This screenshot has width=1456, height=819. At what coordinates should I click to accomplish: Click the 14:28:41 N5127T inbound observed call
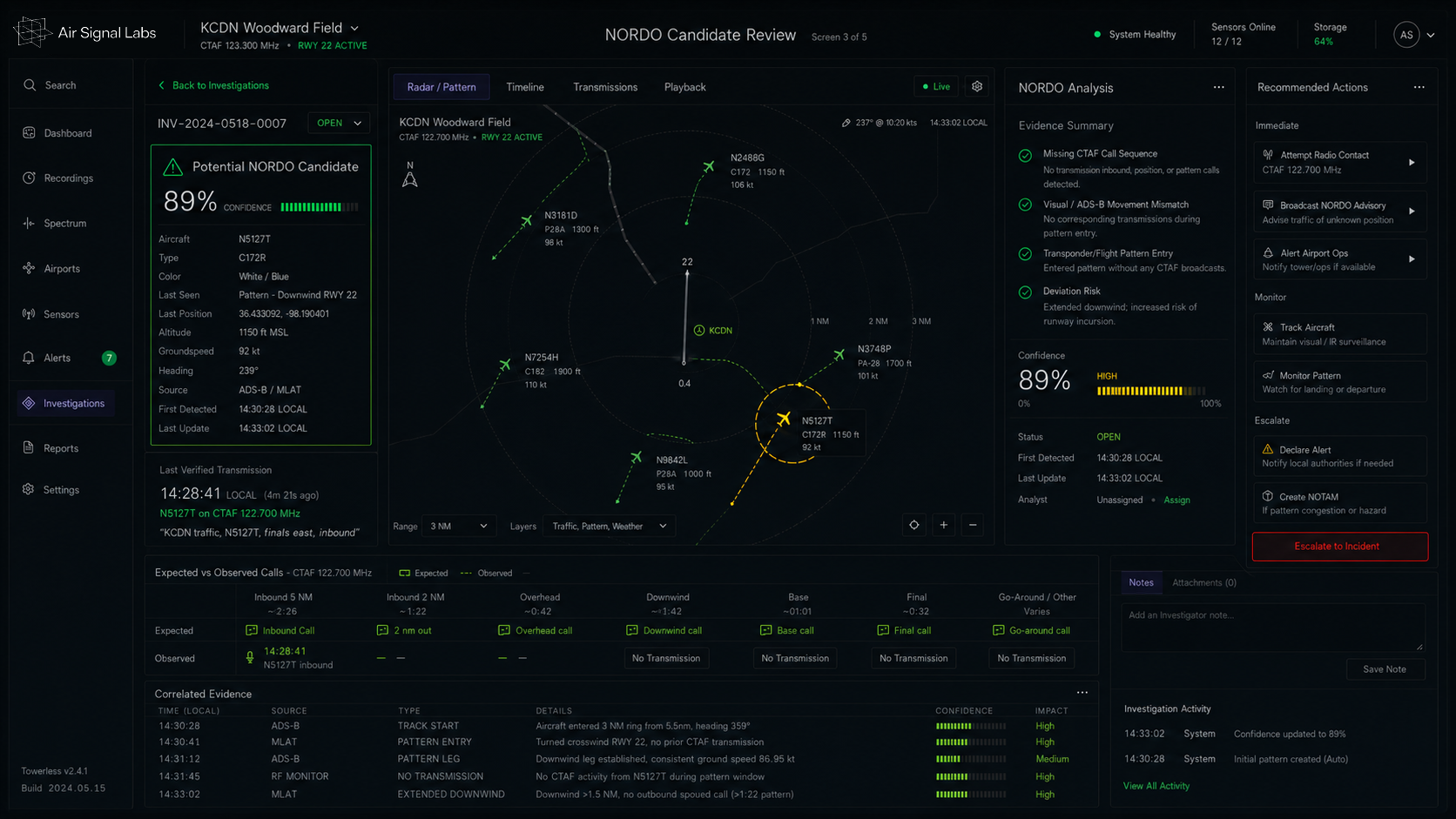click(288, 658)
